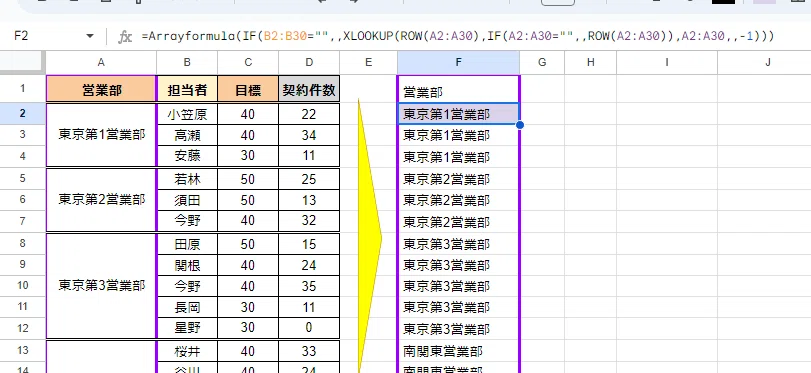Select the cell containing 田原

(187, 244)
